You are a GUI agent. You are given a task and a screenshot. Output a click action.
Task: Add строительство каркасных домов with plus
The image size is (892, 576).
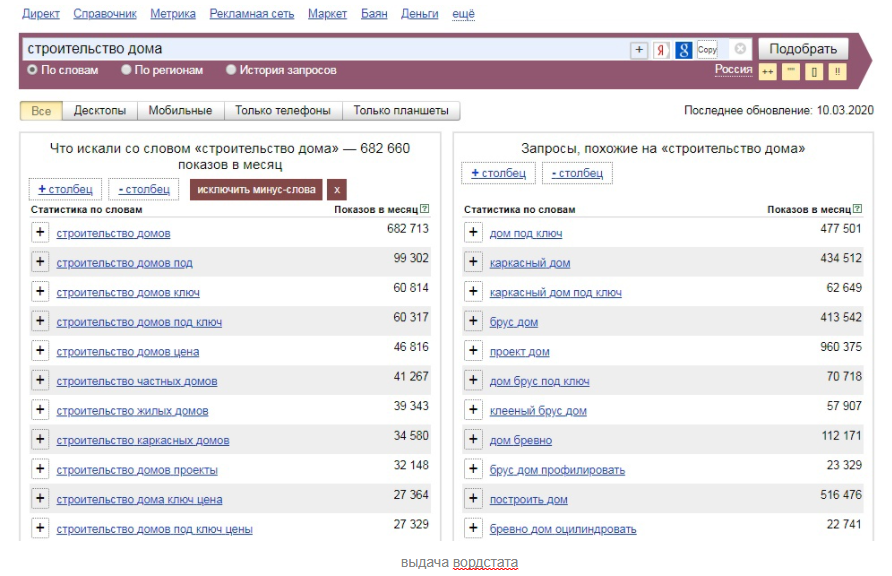pos(40,439)
